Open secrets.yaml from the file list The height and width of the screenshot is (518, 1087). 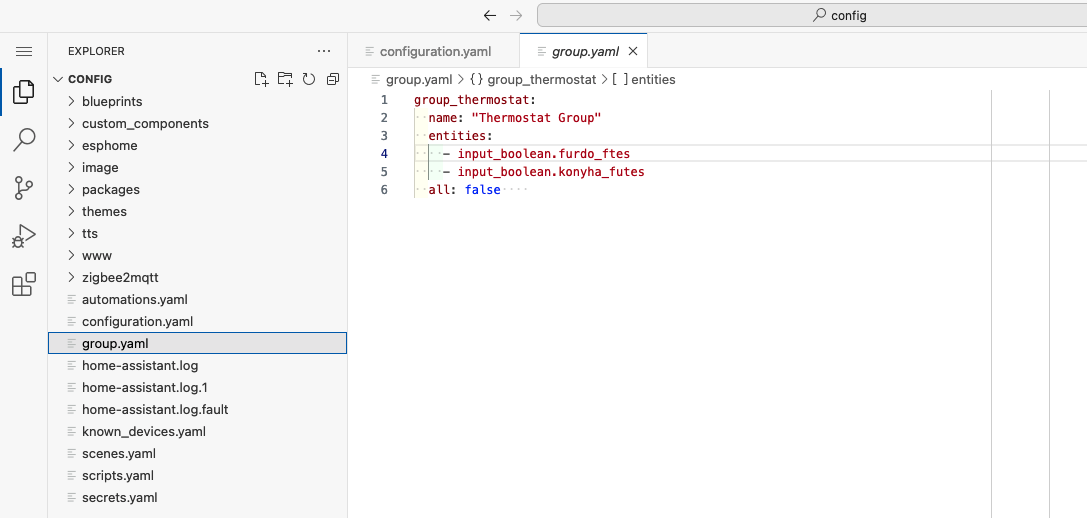119,497
